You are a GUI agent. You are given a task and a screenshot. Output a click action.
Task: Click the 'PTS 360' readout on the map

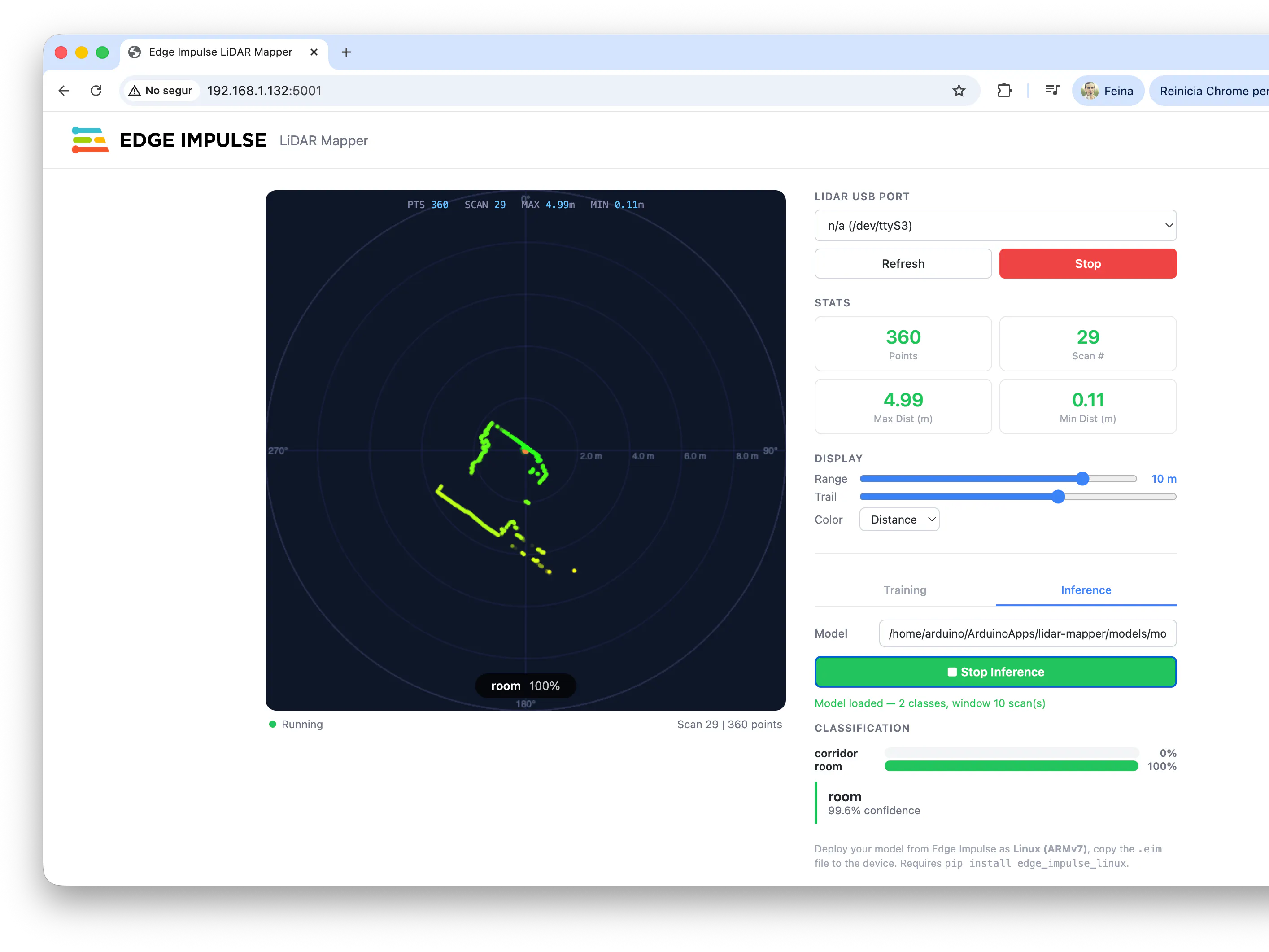pyautogui.click(x=427, y=205)
